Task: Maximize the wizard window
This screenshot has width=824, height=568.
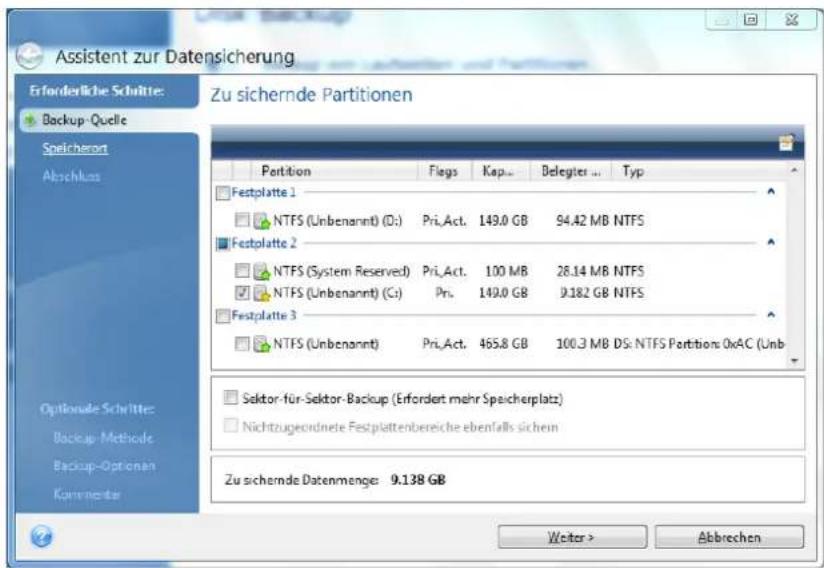Action: [751, 19]
